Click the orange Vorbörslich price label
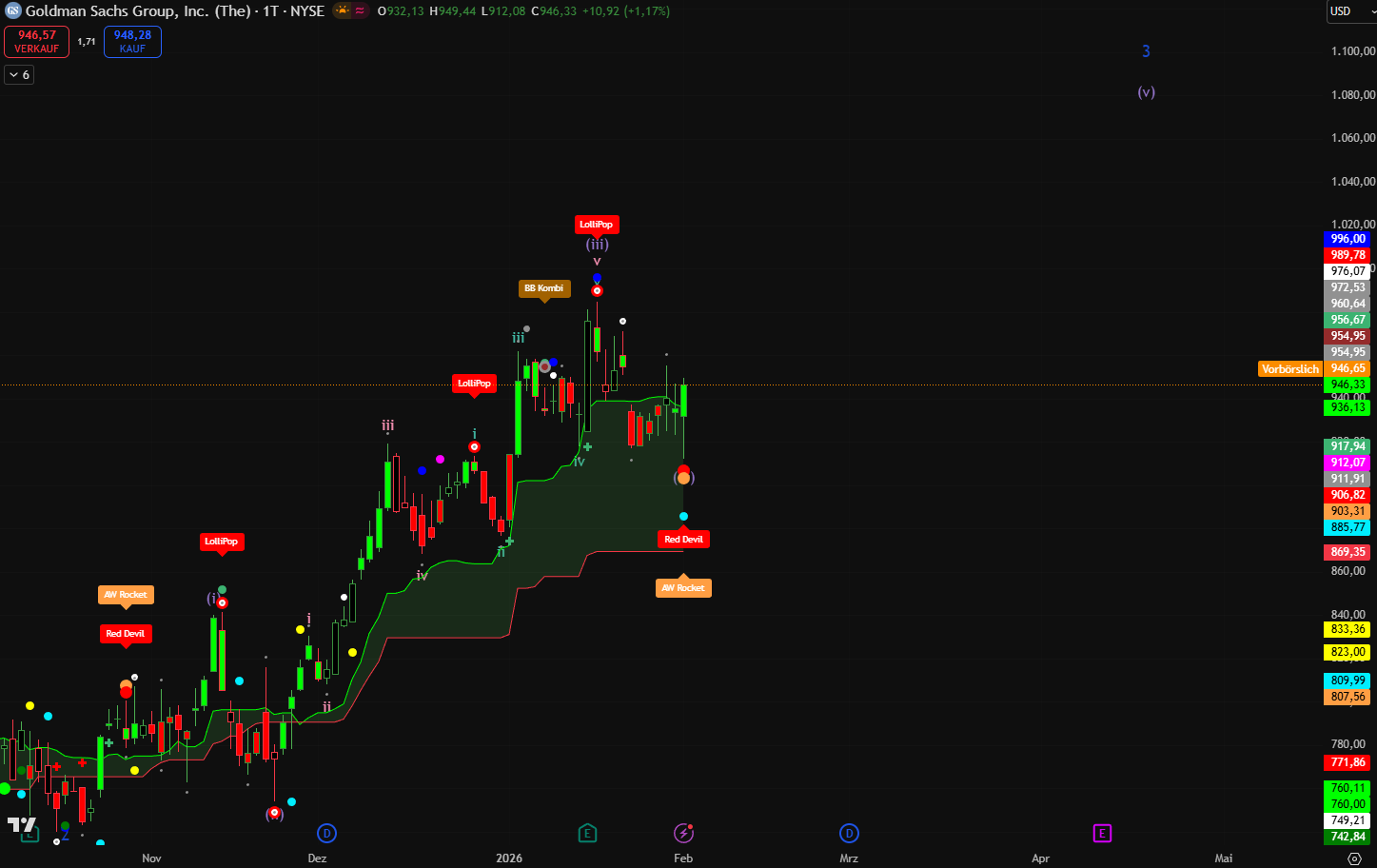This screenshot has height=868, width=1377. pos(1289,369)
